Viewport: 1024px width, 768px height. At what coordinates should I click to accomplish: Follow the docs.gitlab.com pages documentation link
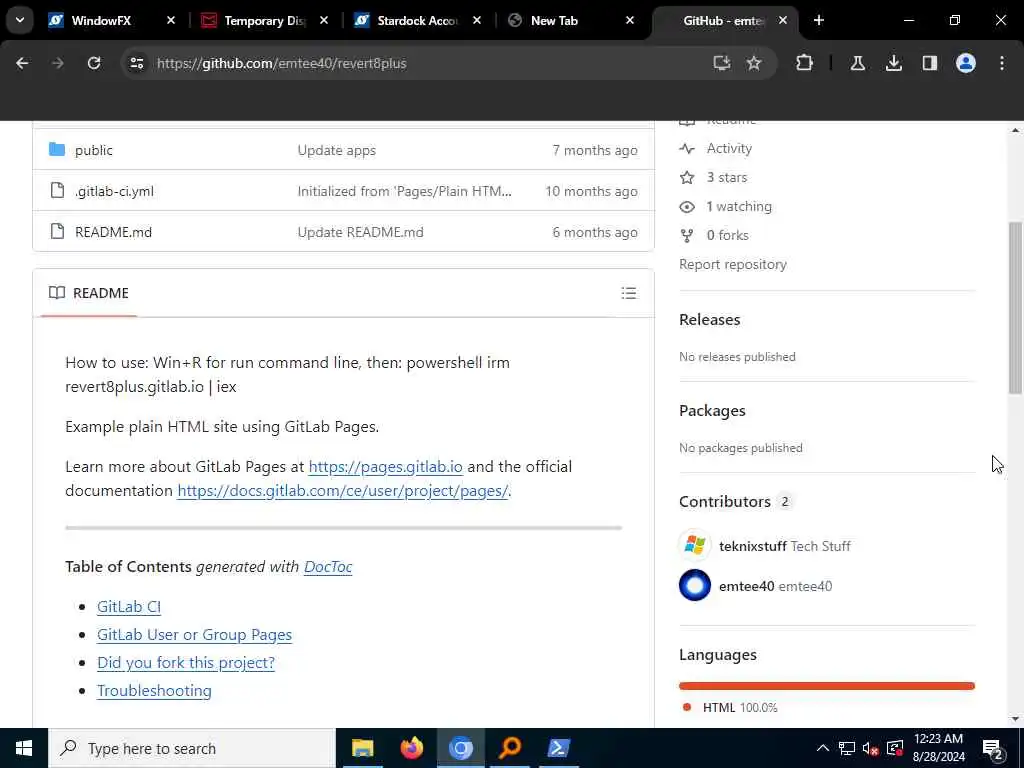click(342, 491)
